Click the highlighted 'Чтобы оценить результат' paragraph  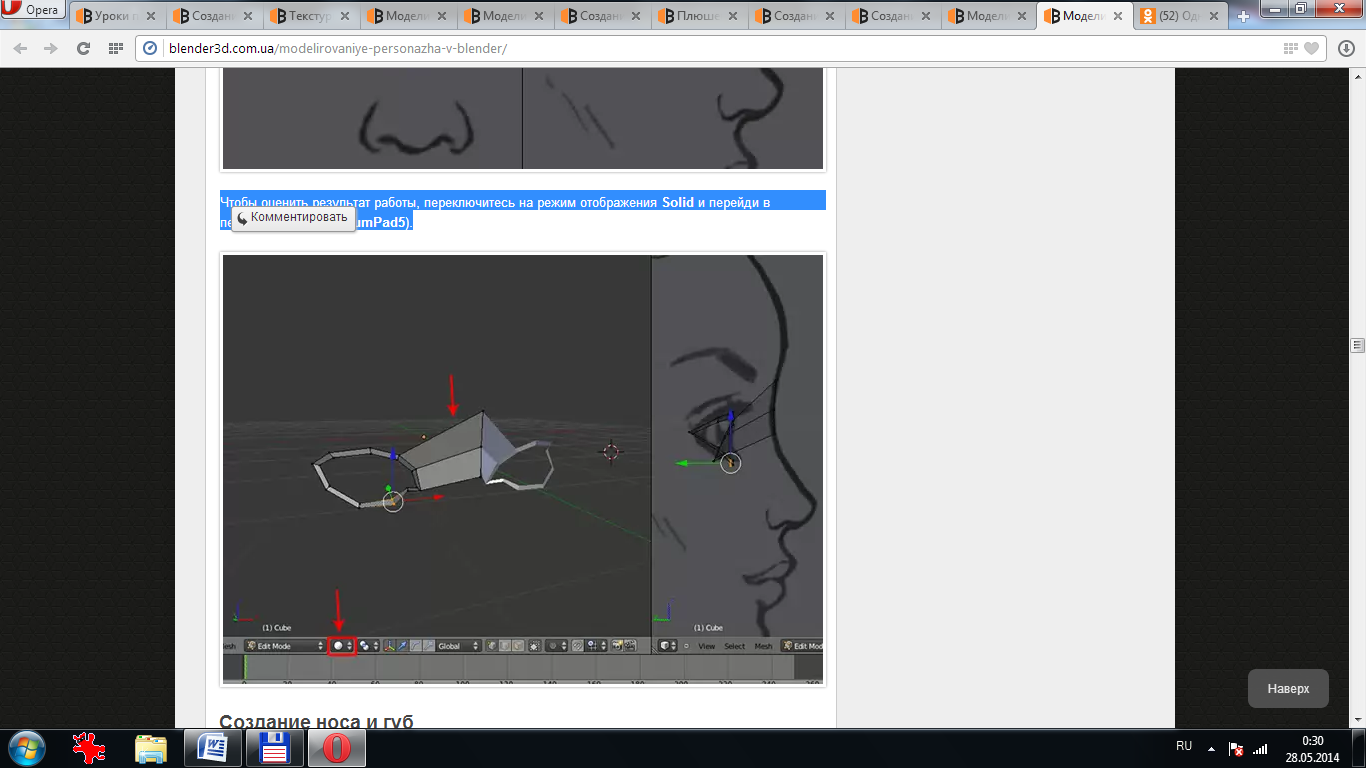(x=523, y=211)
